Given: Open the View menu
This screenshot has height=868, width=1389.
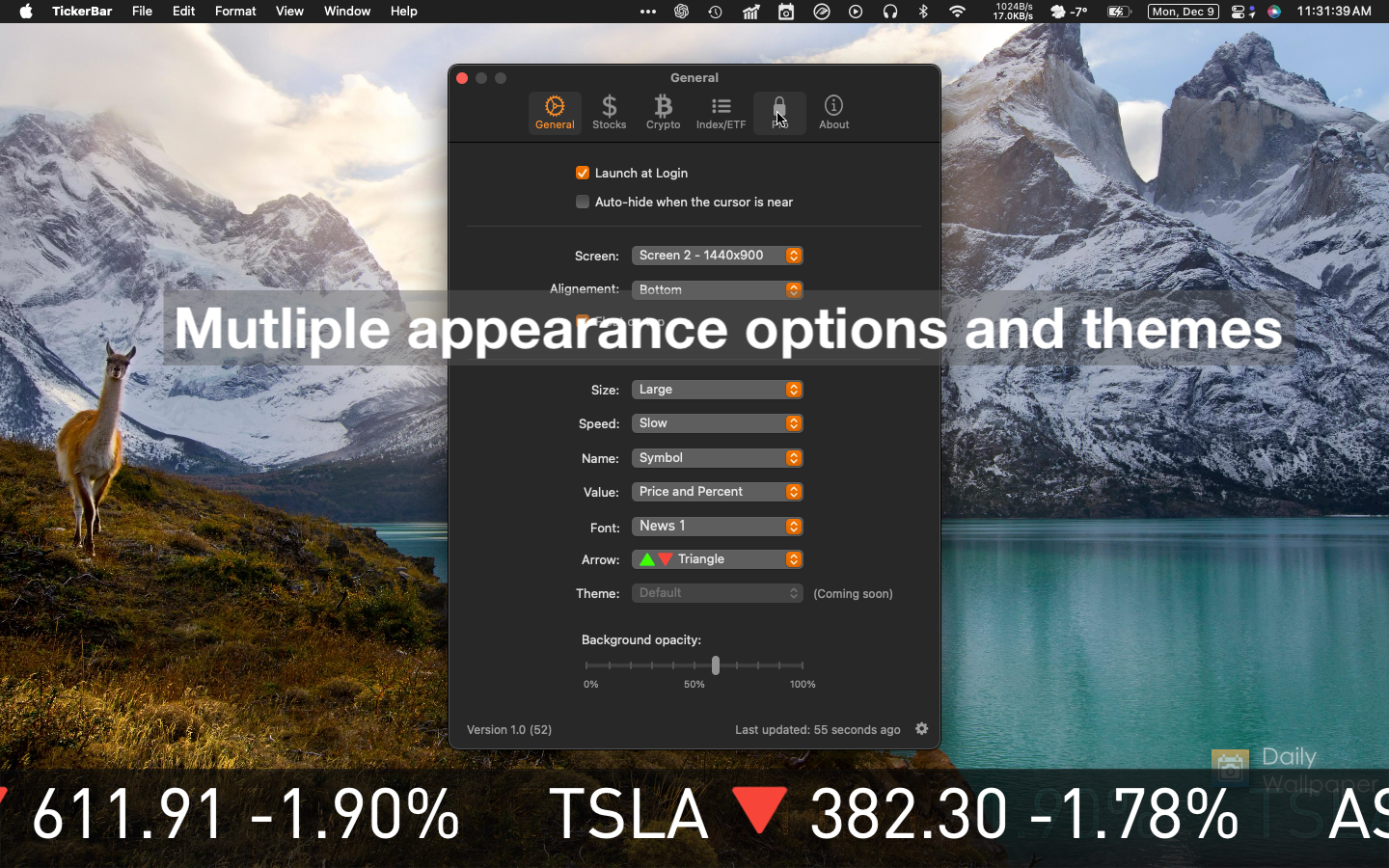Looking at the screenshot, I should coord(289,12).
